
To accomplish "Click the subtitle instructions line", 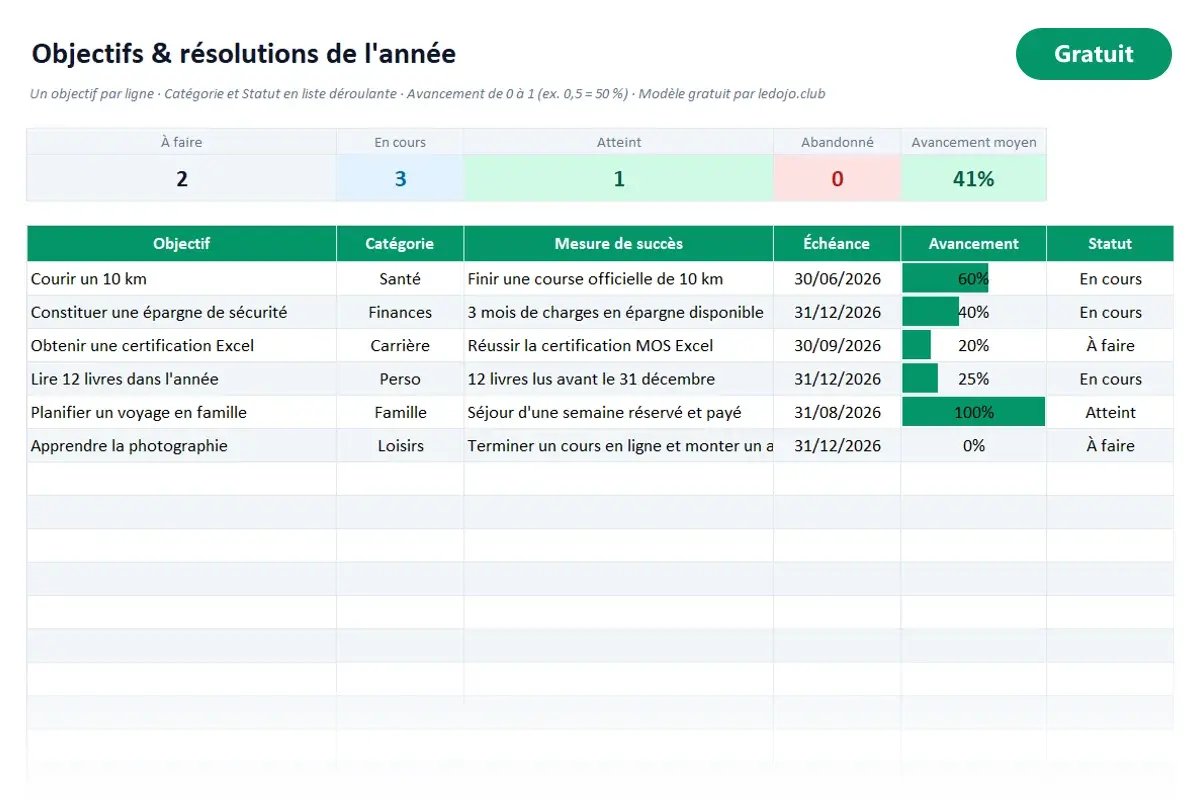I will pyautogui.click(x=428, y=94).
